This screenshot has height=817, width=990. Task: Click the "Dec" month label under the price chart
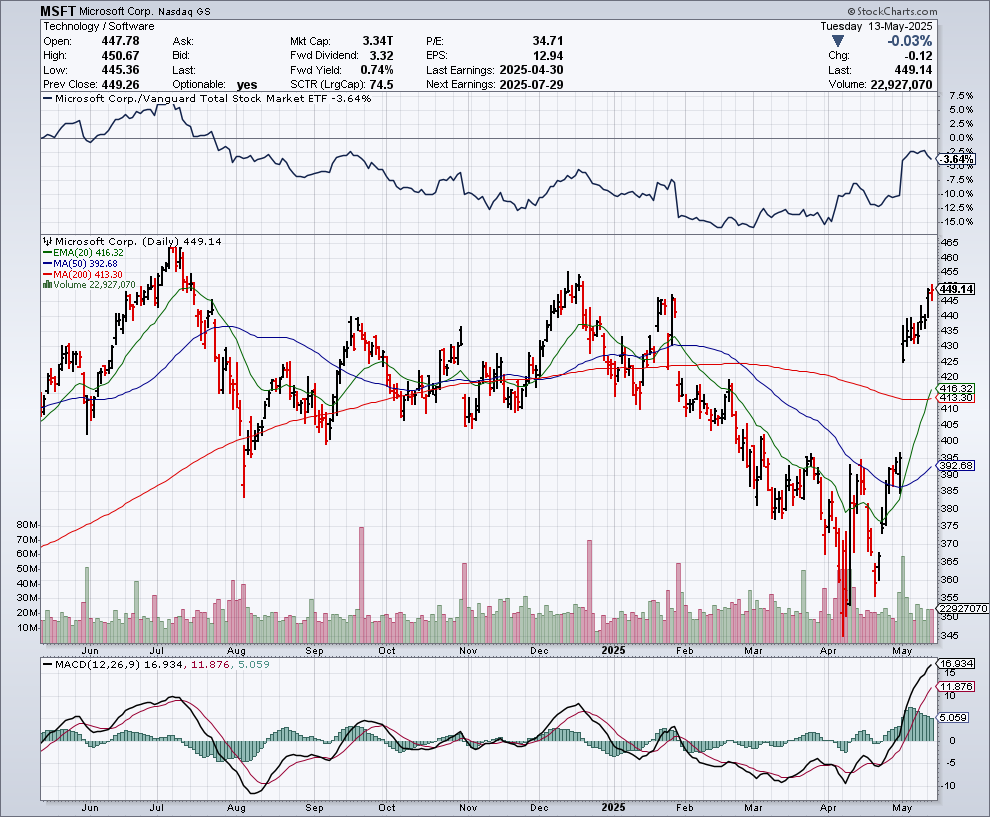(x=539, y=650)
